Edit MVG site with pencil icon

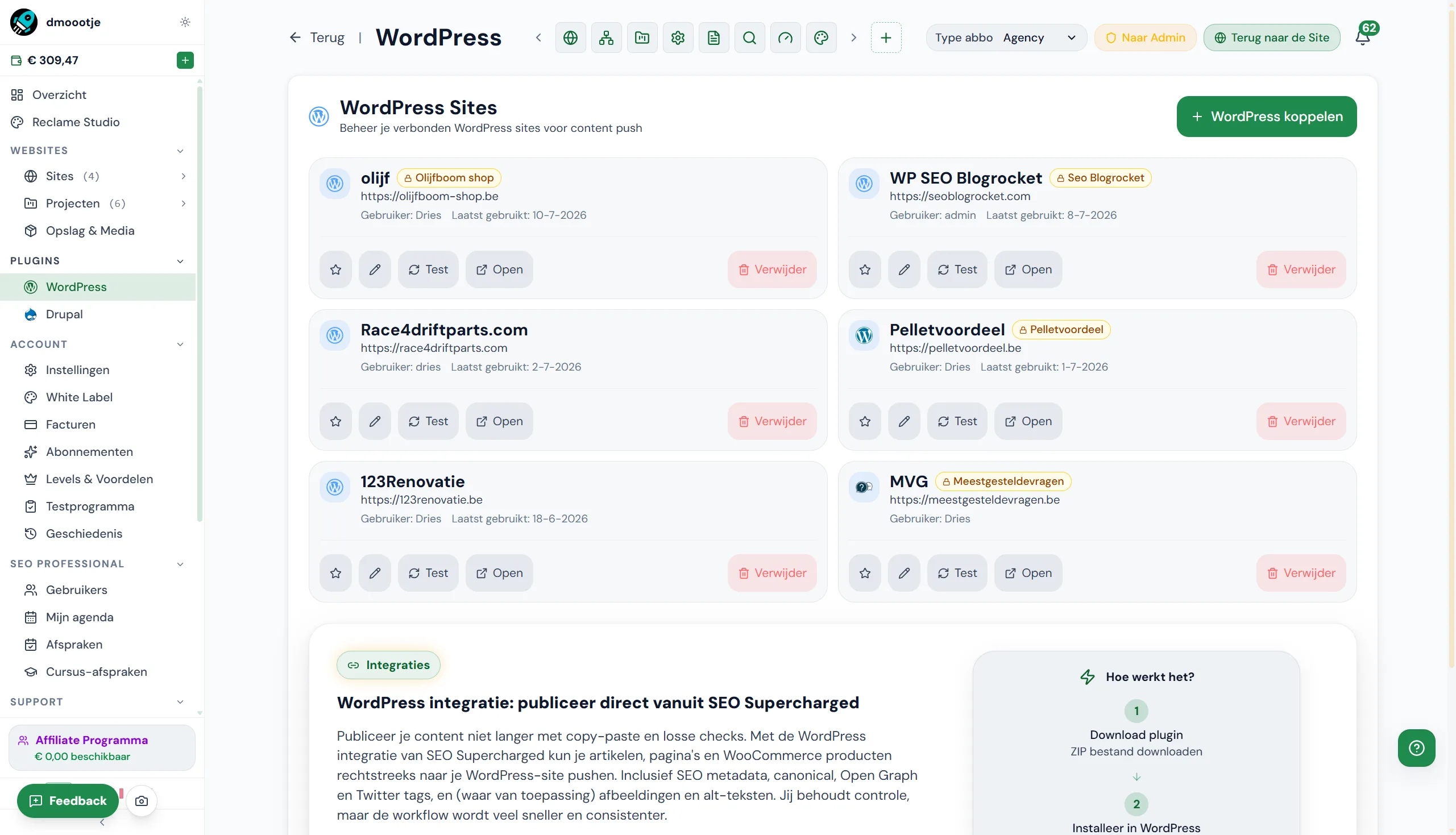[x=904, y=573]
